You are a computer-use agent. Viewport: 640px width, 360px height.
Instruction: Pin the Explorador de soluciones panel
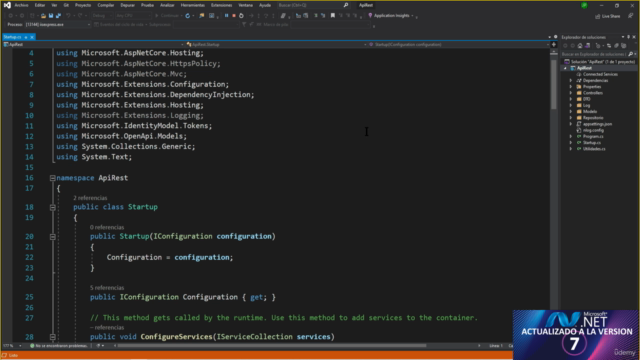[x=629, y=37]
